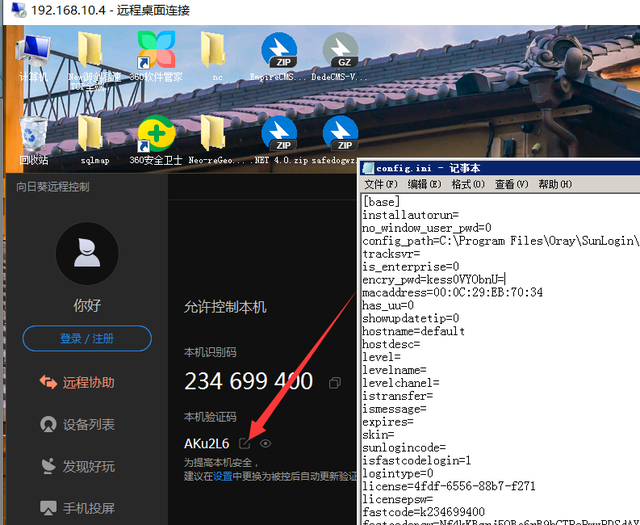This screenshot has width=640, height=525.
Task: Click the 远程协助 sidebar icon
Action: tap(48, 383)
